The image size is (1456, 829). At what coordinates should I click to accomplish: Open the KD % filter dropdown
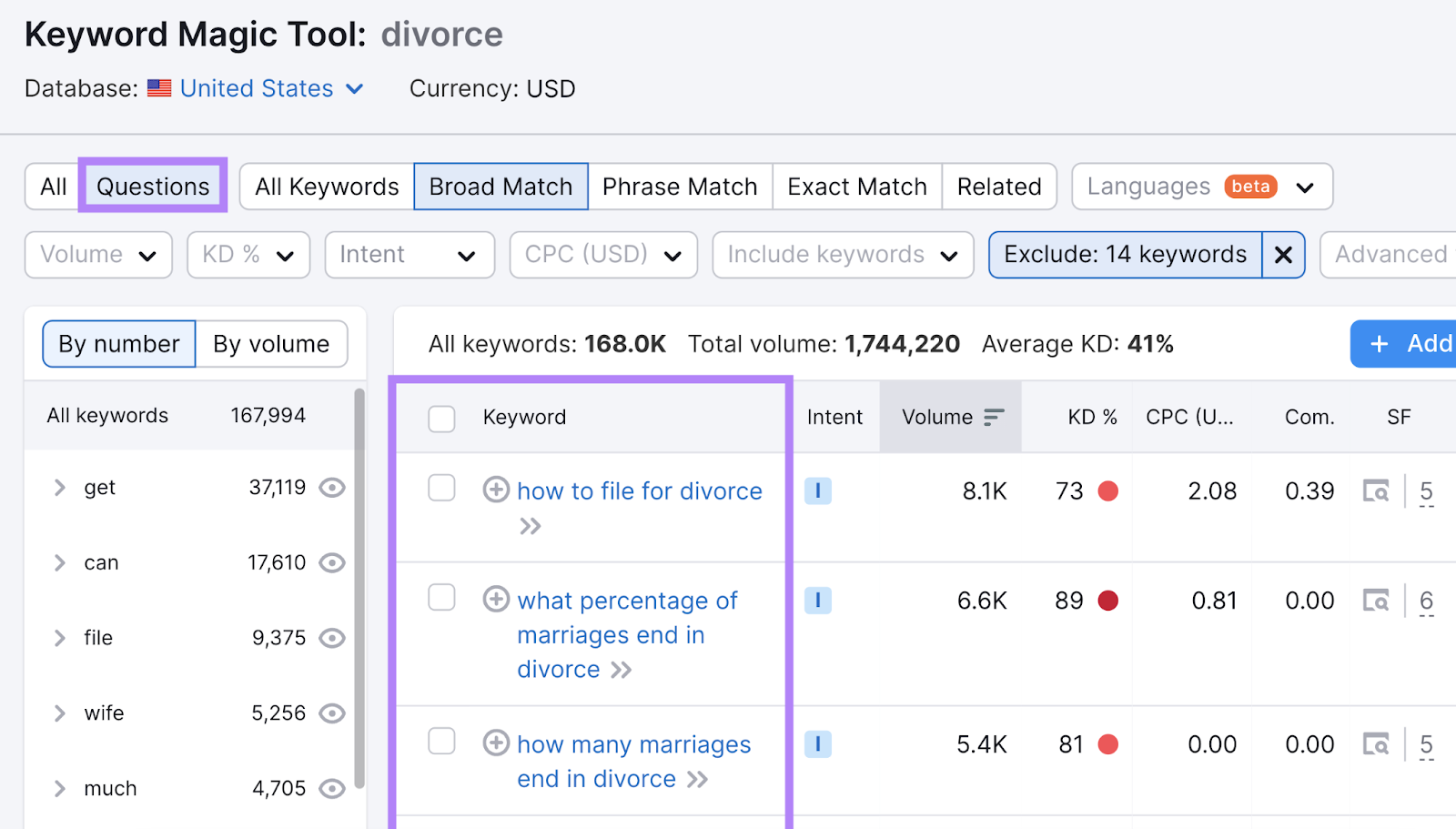click(x=248, y=255)
